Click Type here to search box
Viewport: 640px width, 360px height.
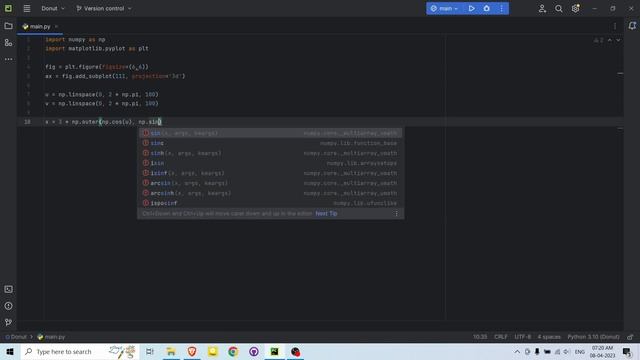[x=80, y=351]
